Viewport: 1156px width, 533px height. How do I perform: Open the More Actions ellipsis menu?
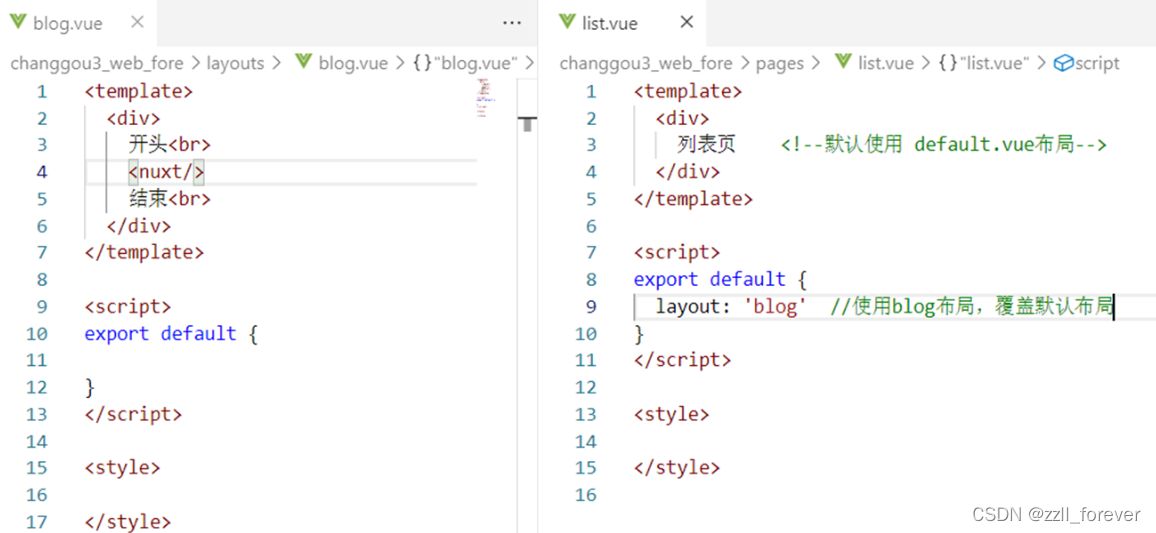pyautogui.click(x=512, y=23)
